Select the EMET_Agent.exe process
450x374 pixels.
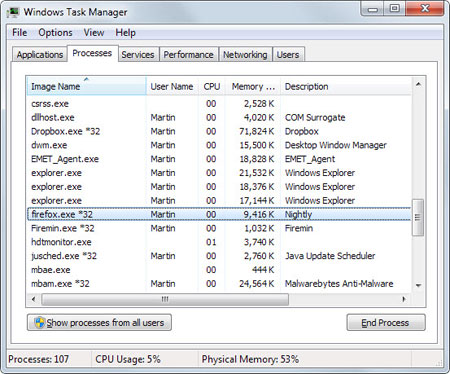click(x=219, y=159)
